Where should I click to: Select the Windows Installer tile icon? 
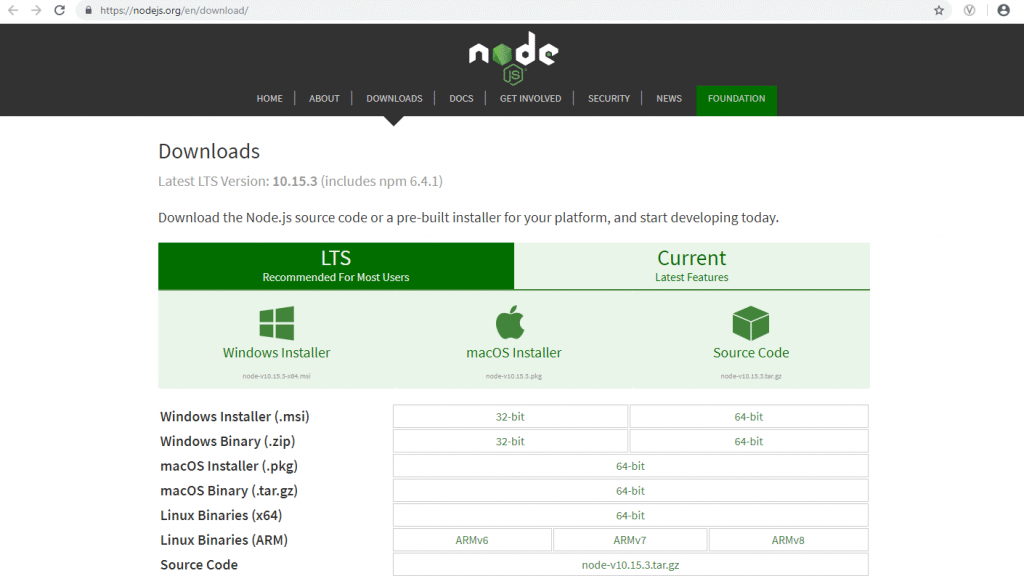(276, 323)
